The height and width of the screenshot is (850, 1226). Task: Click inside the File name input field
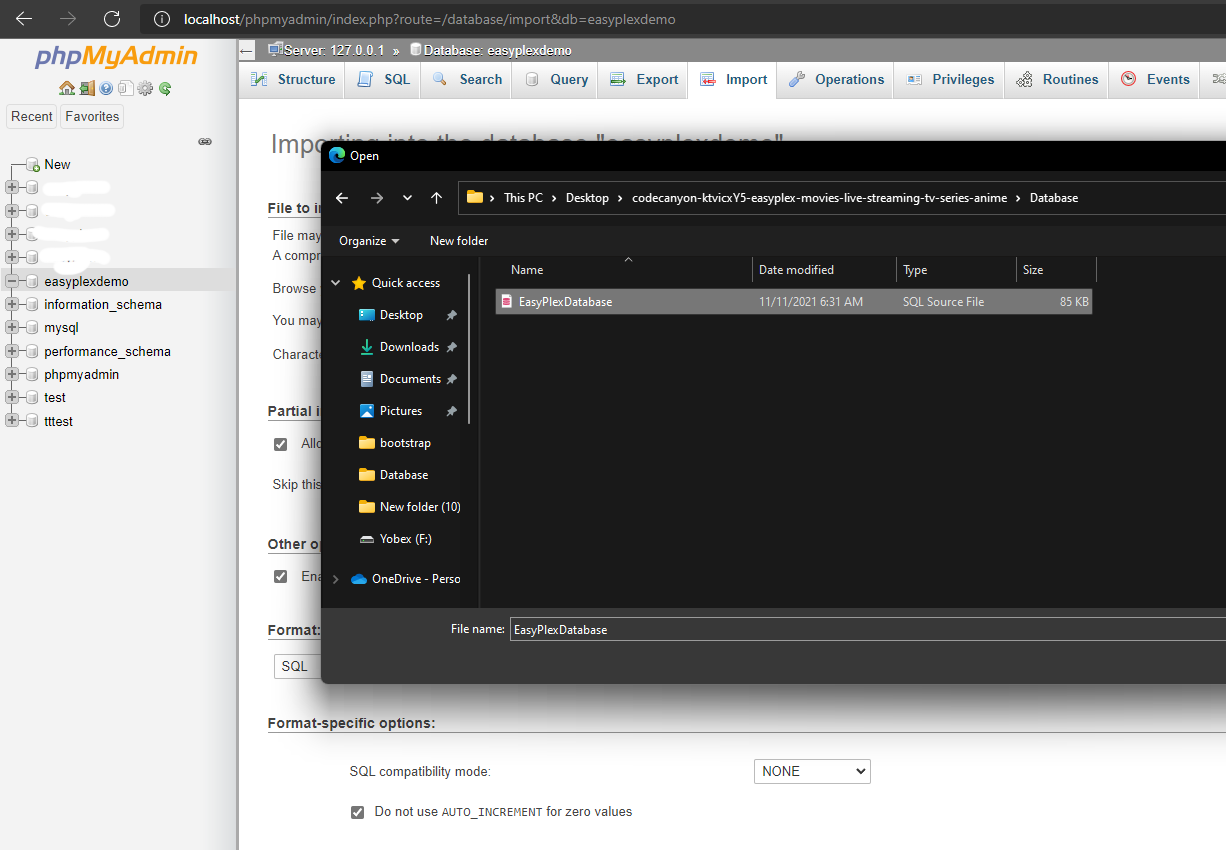coord(700,629)
